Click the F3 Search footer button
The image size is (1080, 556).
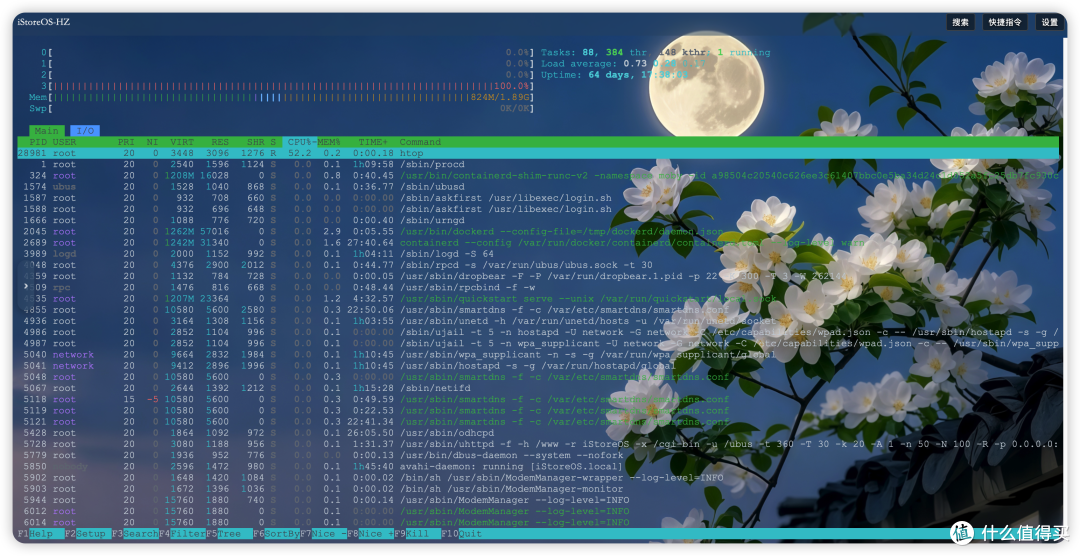[x=135, y=534]
